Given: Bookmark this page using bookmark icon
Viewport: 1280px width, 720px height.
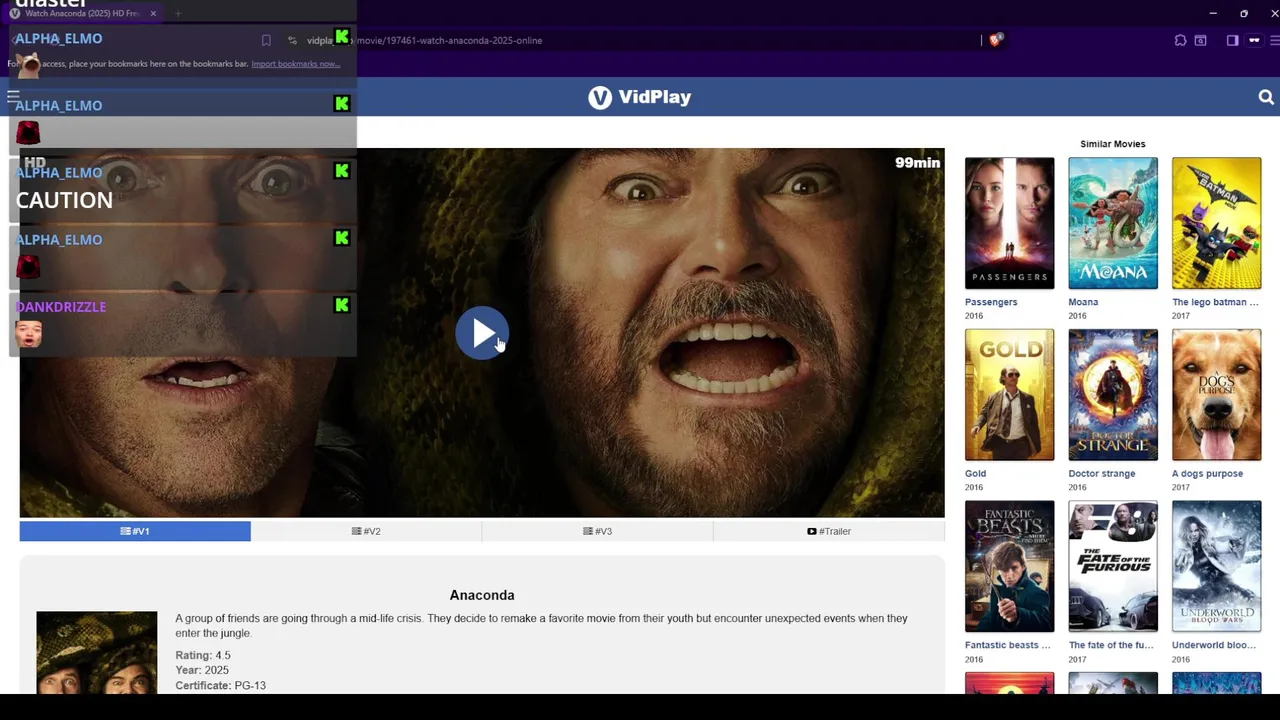Looking at the screenshot, I should point(266,40).
